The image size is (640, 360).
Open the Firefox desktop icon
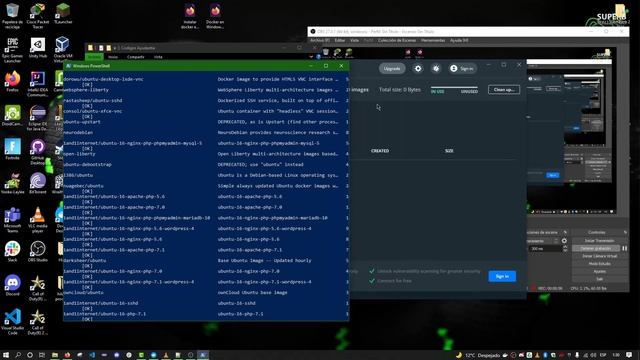12,82
